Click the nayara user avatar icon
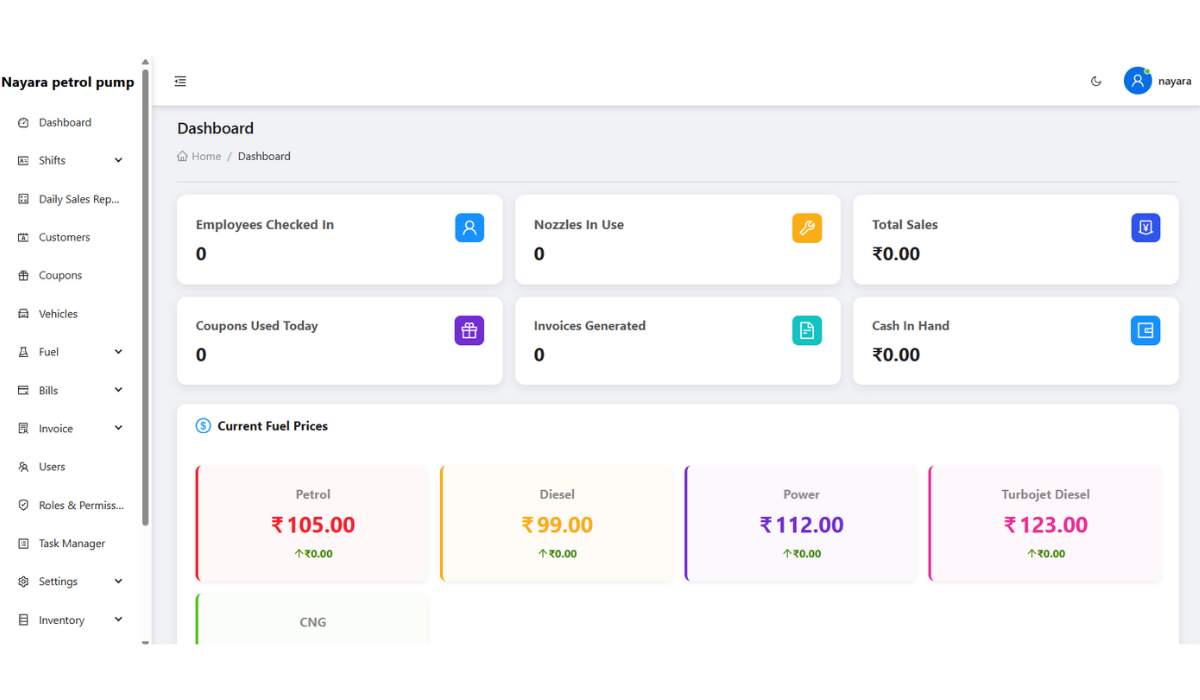This screenshot has height=700, width=1200. tap(1137, 81)
